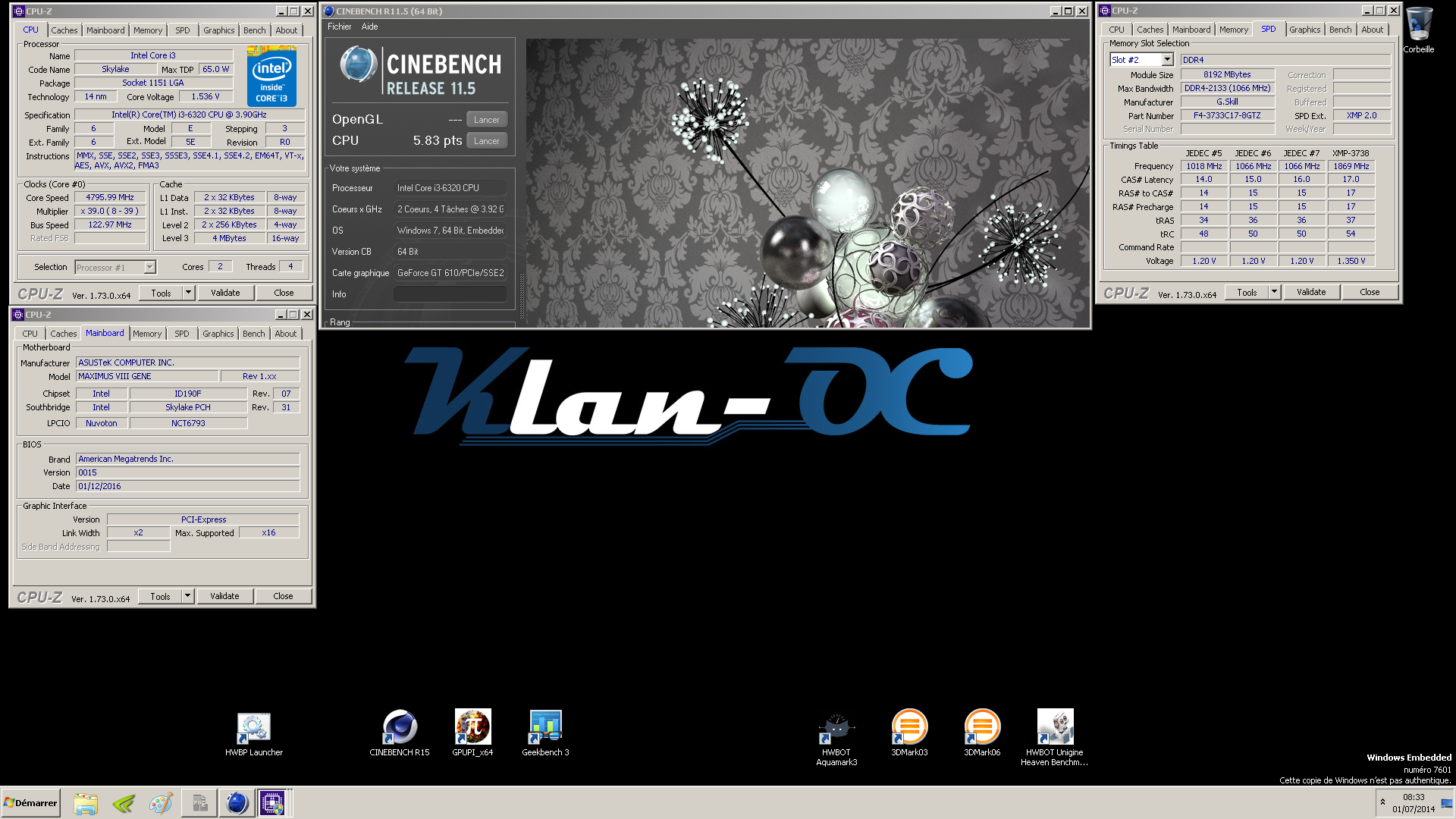Click the CPU-Z title bar icon of the Mainboard window
1456x819 pixels.
coord(18,315)
